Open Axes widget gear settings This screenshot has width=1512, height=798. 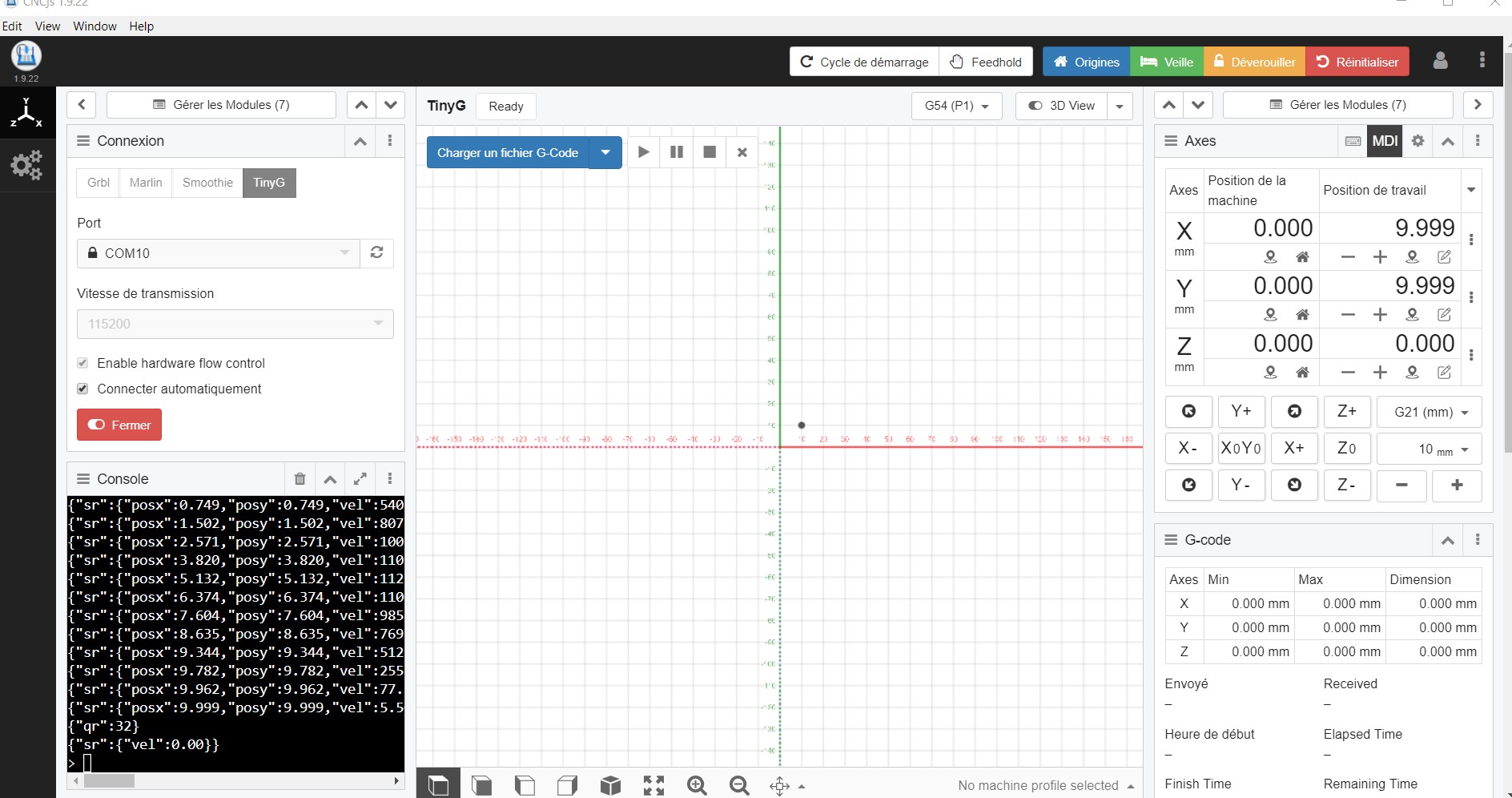pos(1417,141)
